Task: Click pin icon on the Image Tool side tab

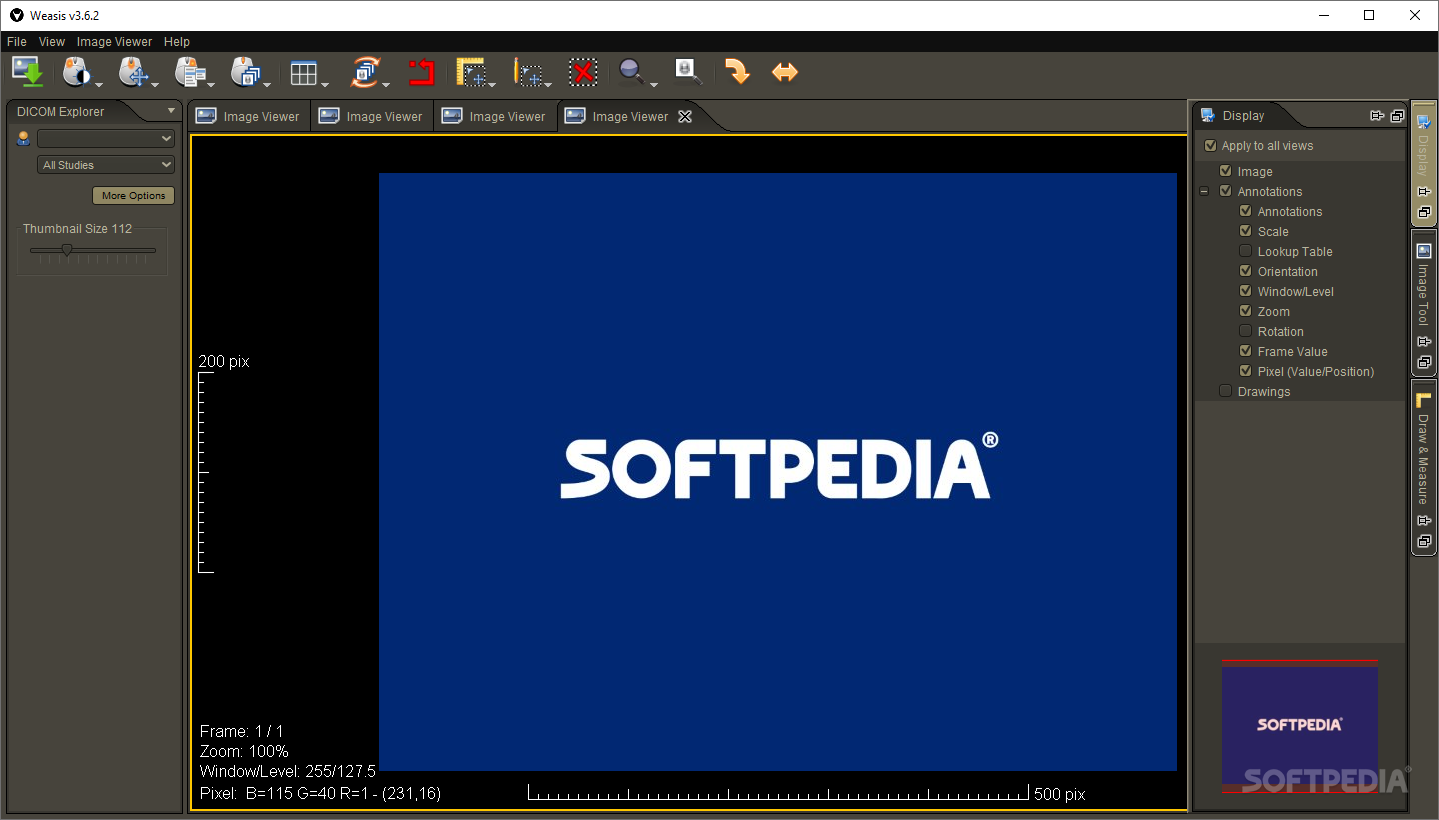Action: click(1424, 342)
